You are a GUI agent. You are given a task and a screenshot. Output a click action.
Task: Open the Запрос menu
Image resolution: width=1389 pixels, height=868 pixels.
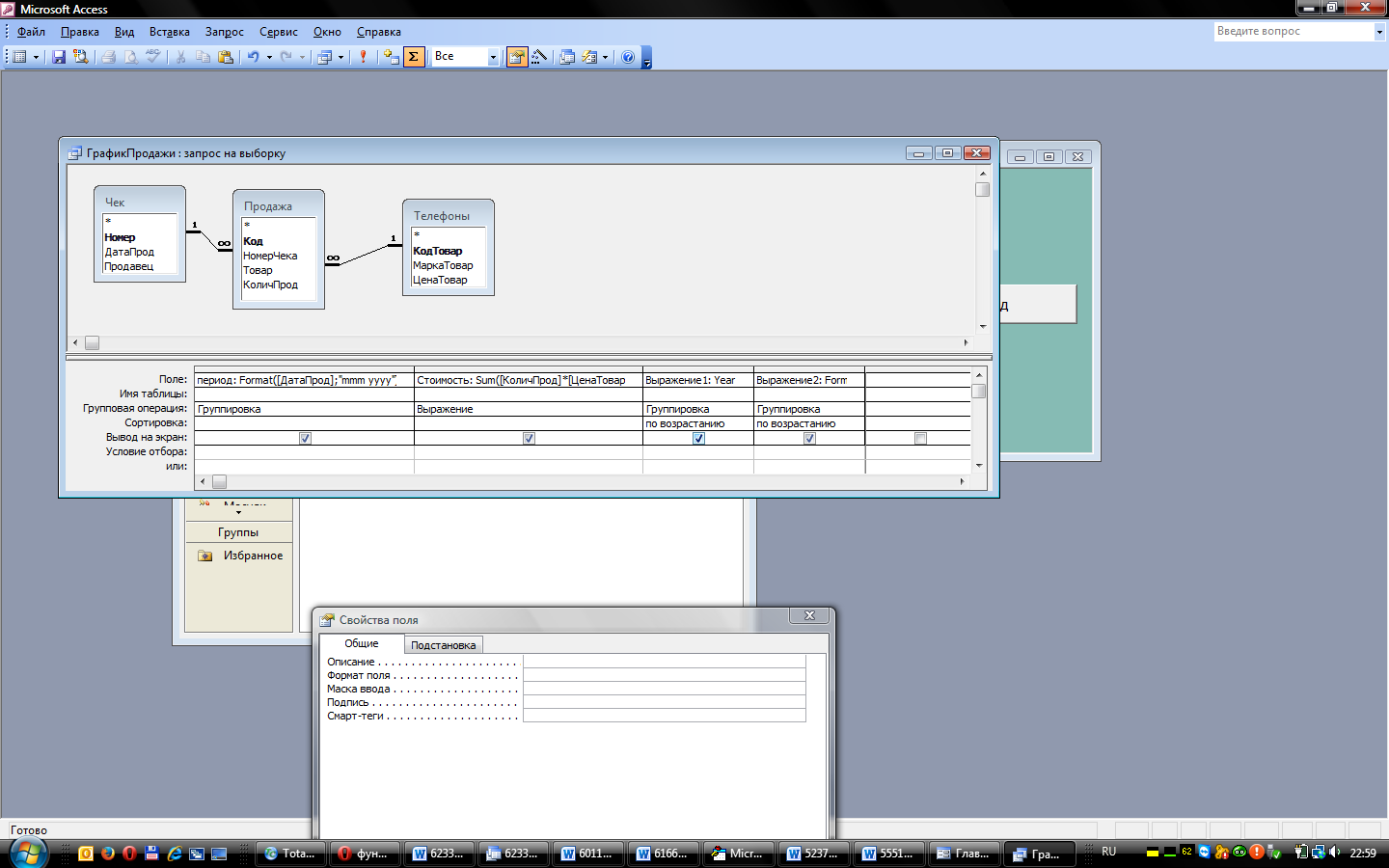[224, 32]
